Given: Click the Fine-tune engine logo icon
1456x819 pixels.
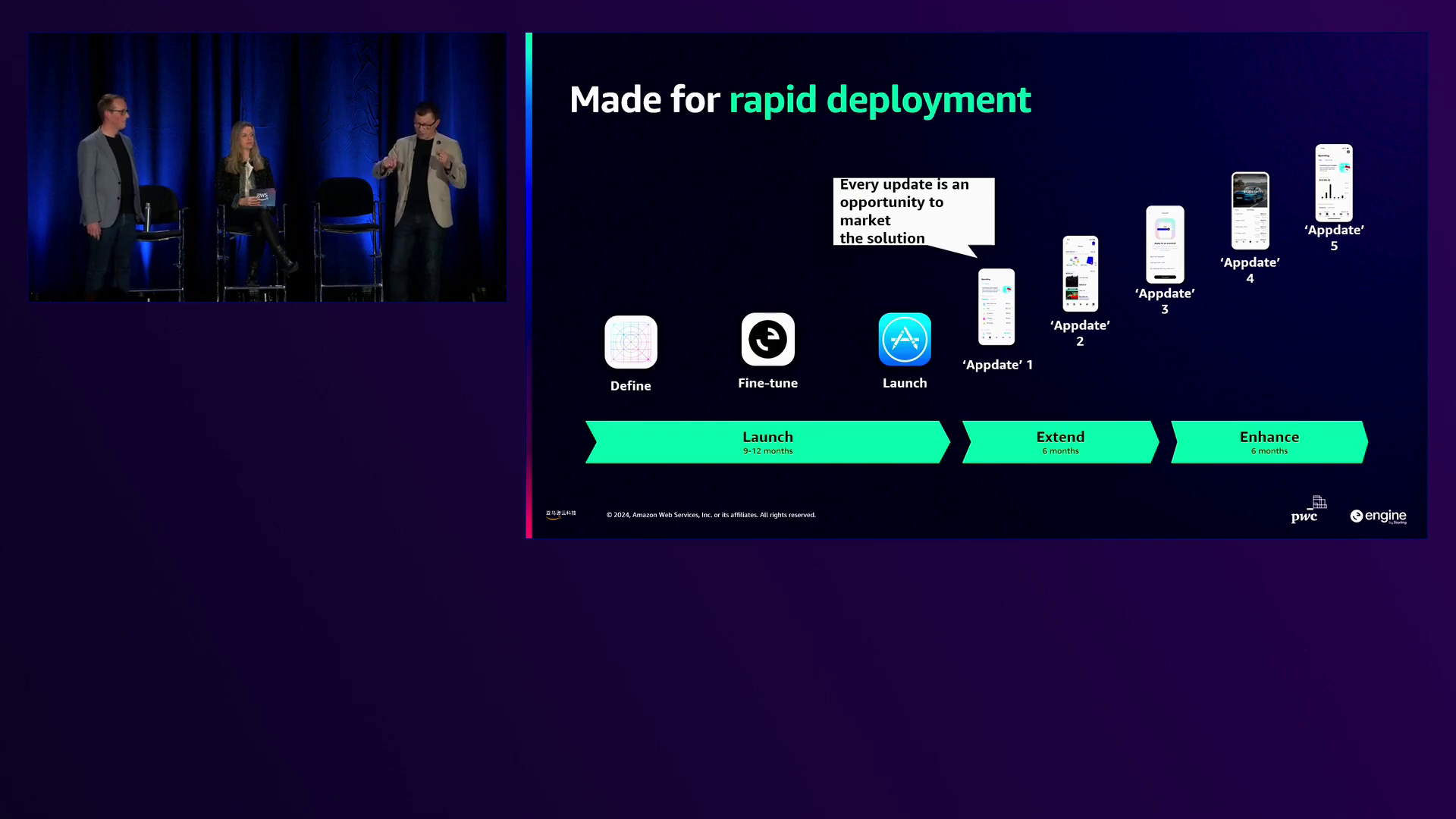Looking at the screenshot, I should tap(767, 339).
